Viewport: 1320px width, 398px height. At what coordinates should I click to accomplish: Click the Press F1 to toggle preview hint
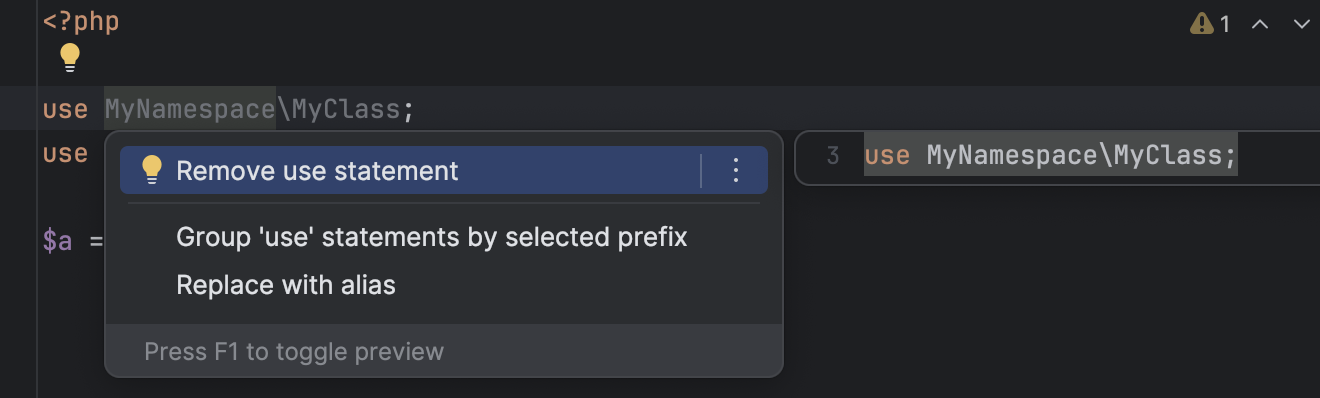(x=294, y=351)
